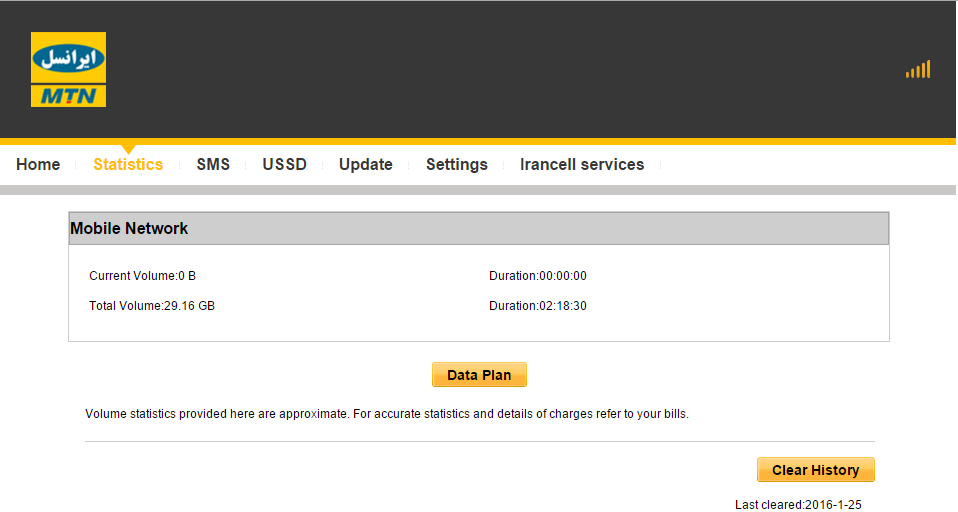Click the total Duration 02:18:30 value

point(538,306)
